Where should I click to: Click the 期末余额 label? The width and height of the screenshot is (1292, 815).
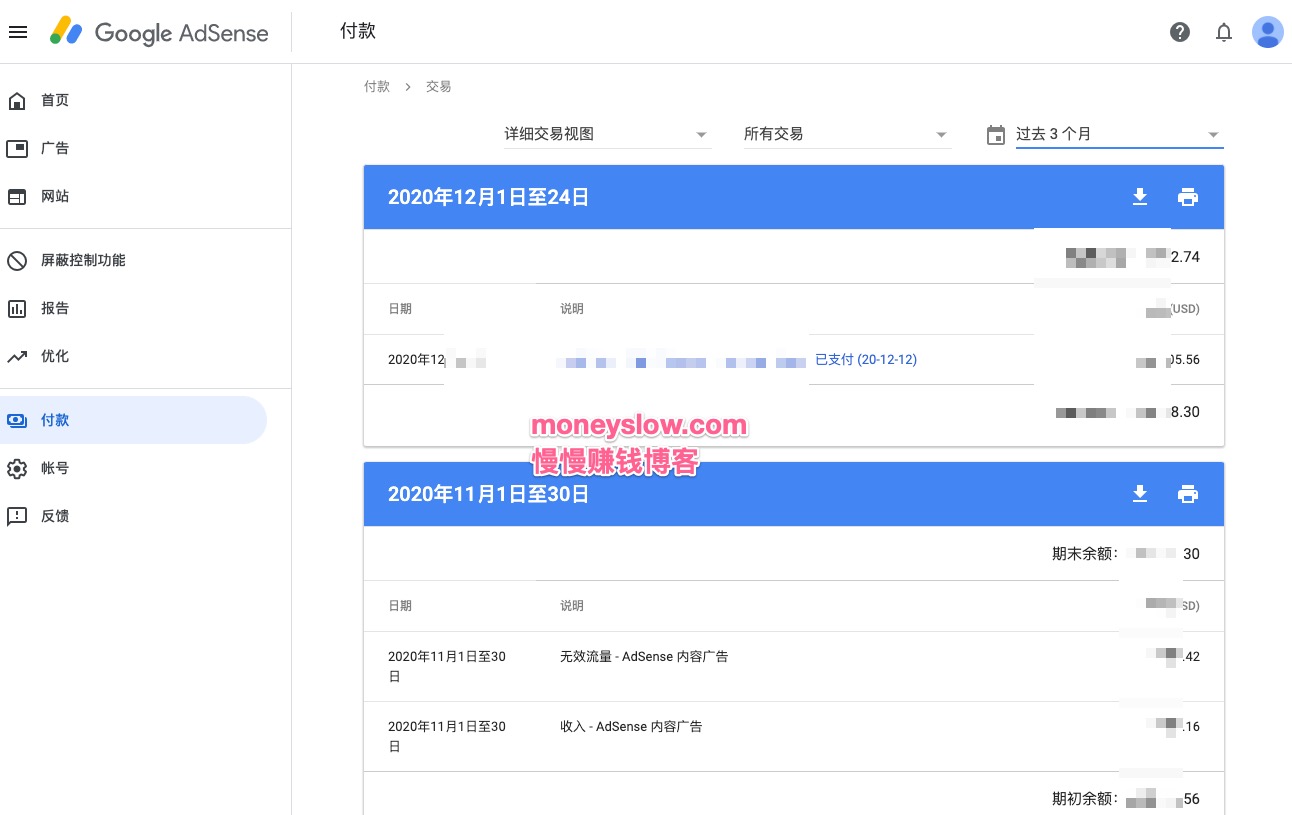[1084, 554]
